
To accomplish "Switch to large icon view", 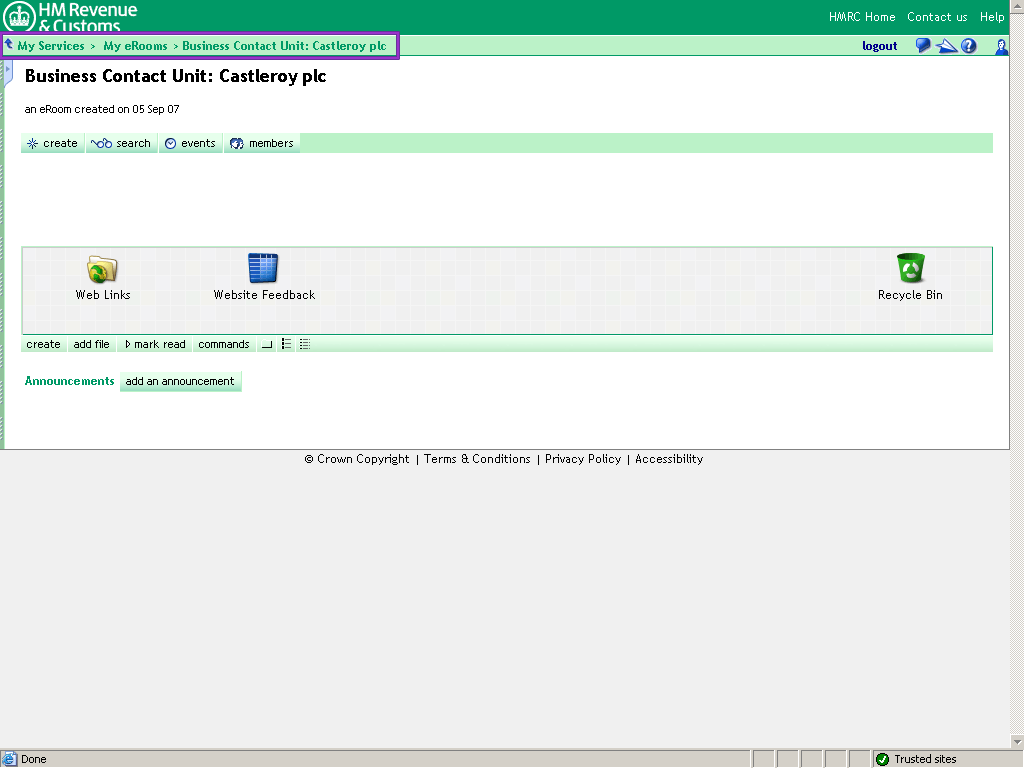I will pos(267,344).
